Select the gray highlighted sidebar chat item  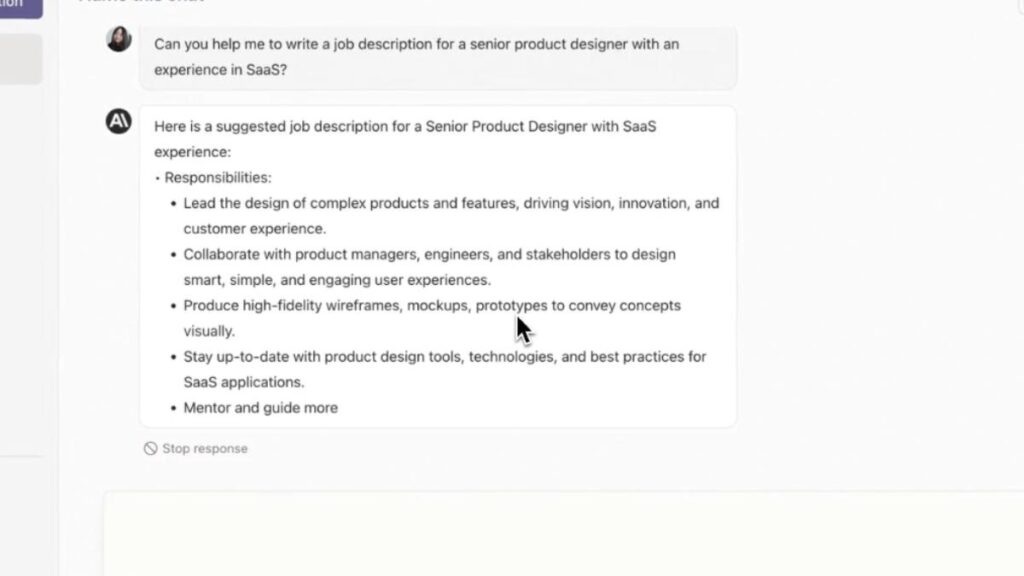(x=20, y=59)
